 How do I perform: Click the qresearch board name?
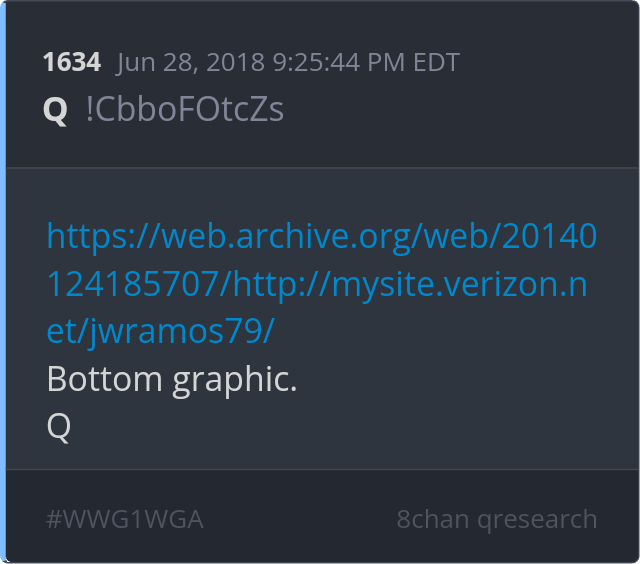(537, 520)
